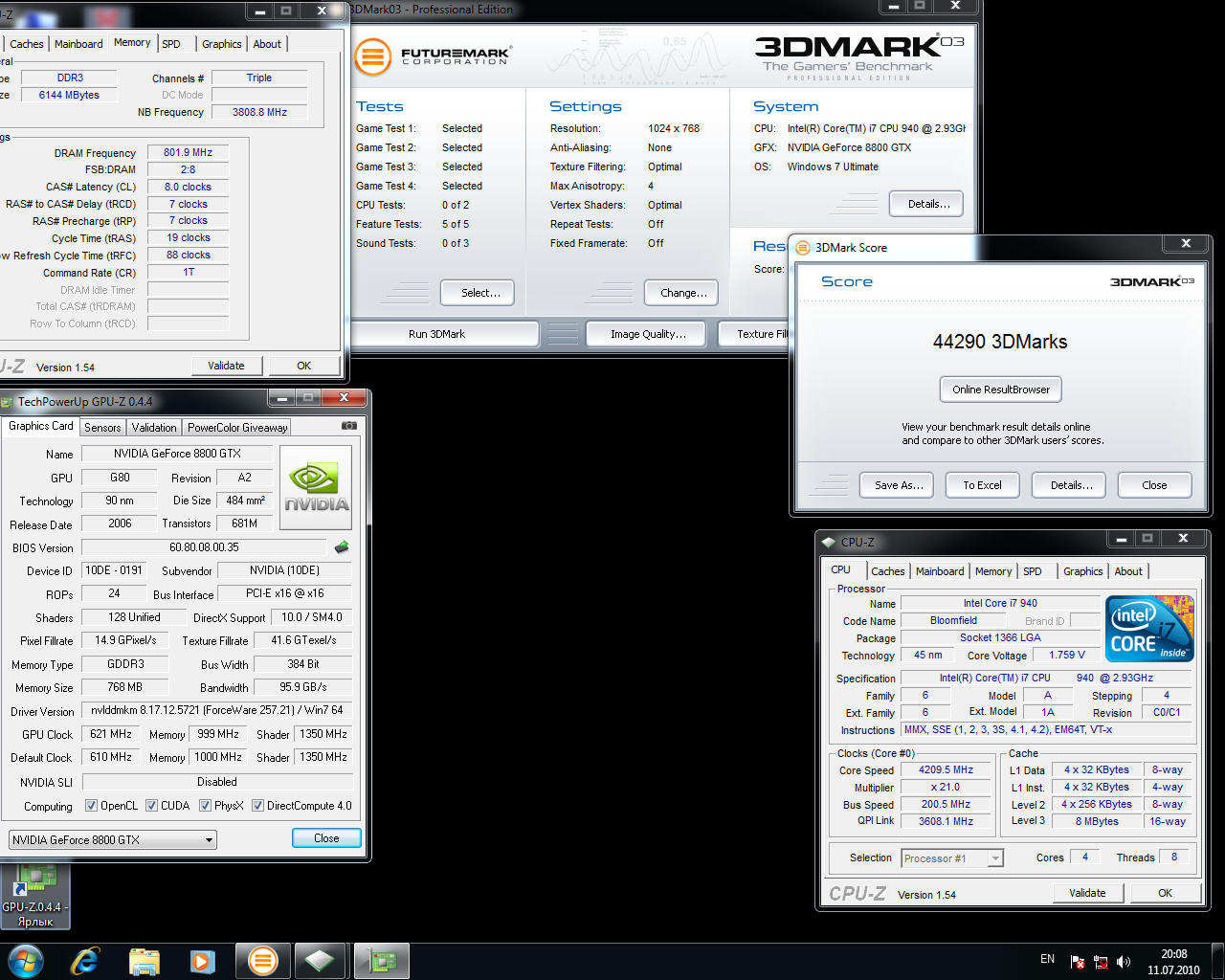
Task: Switch to GPU-Z taskbar button
Action: (382, 961)
